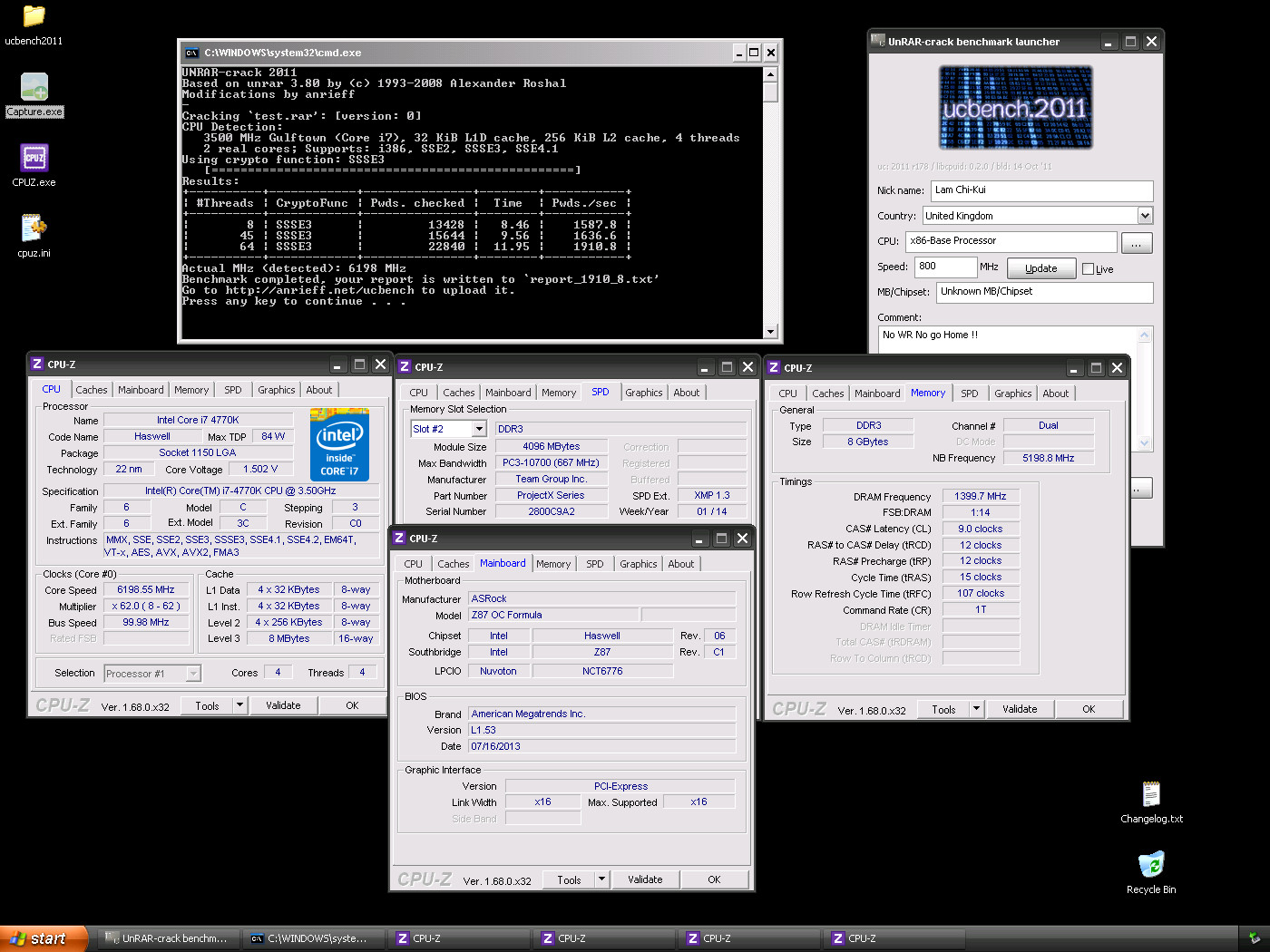The width and height of the screenshot is (1270, 952).
Task: Click comment box scroll up arrow
Action: [1144, 335]
